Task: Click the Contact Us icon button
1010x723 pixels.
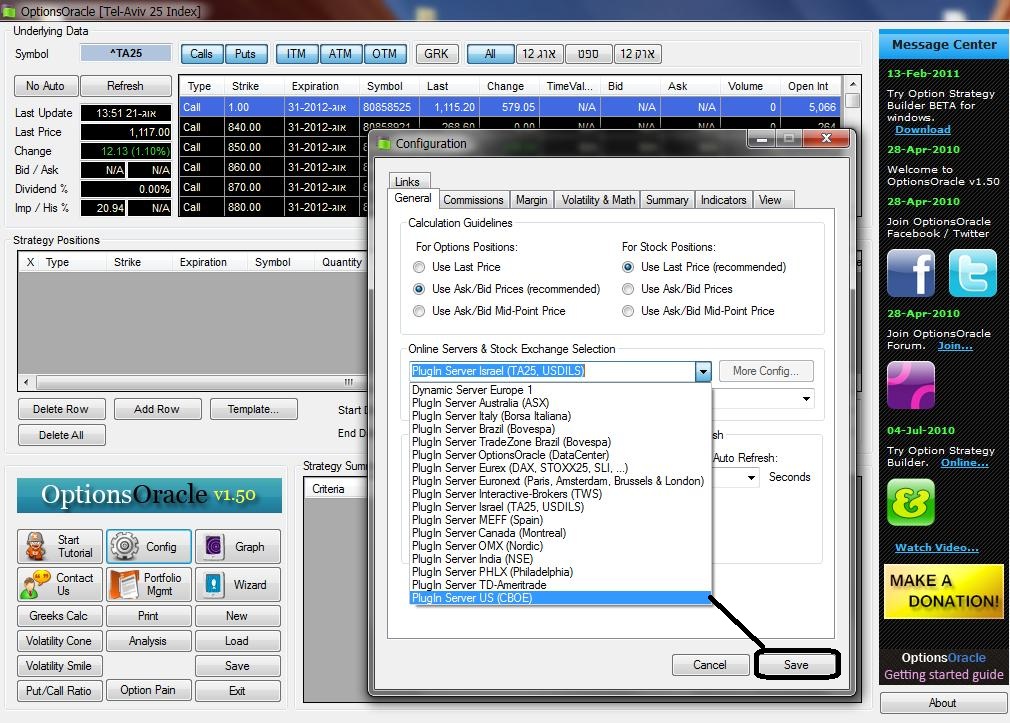Action: coord(61,584)
